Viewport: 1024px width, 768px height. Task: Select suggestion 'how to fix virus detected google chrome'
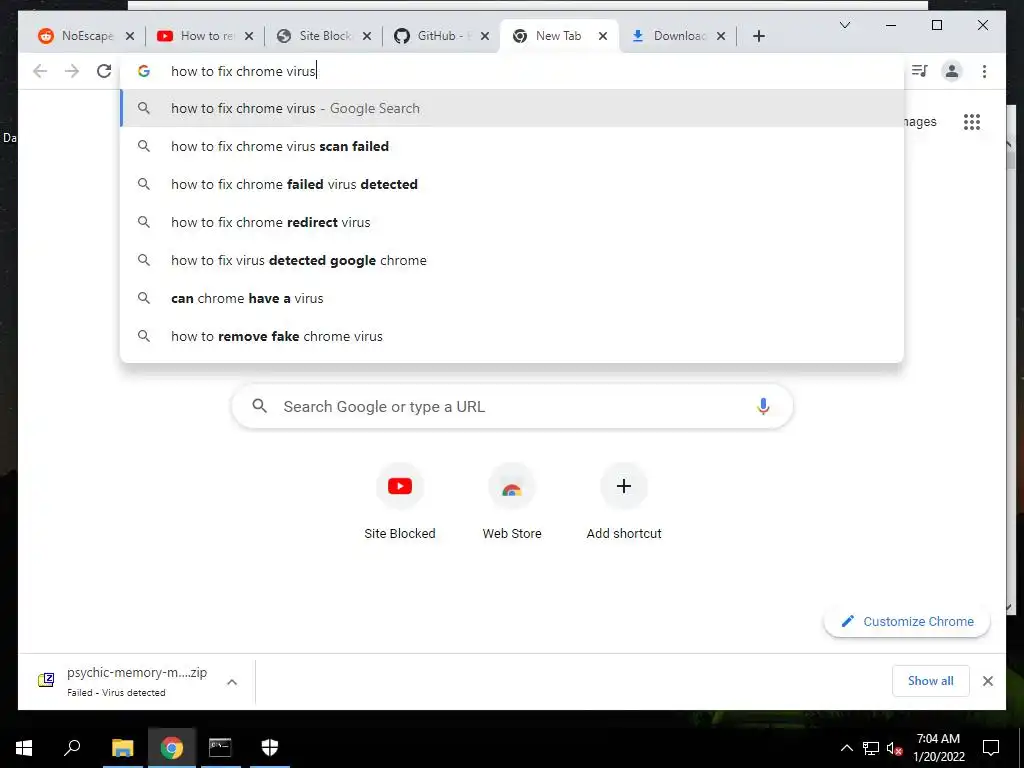(x=512, y=260)
